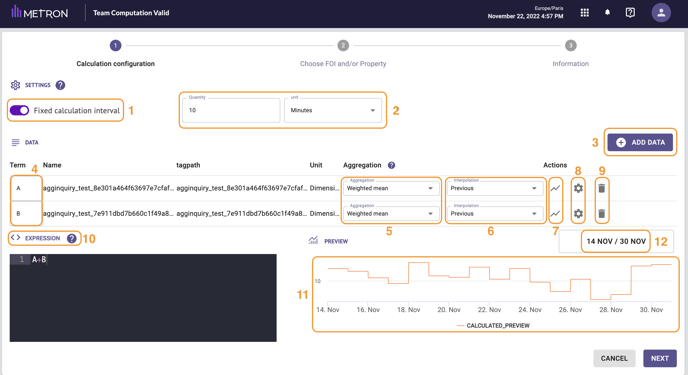Open settings gear for term A
The image size is (688, 375).
tap(578, 188)
